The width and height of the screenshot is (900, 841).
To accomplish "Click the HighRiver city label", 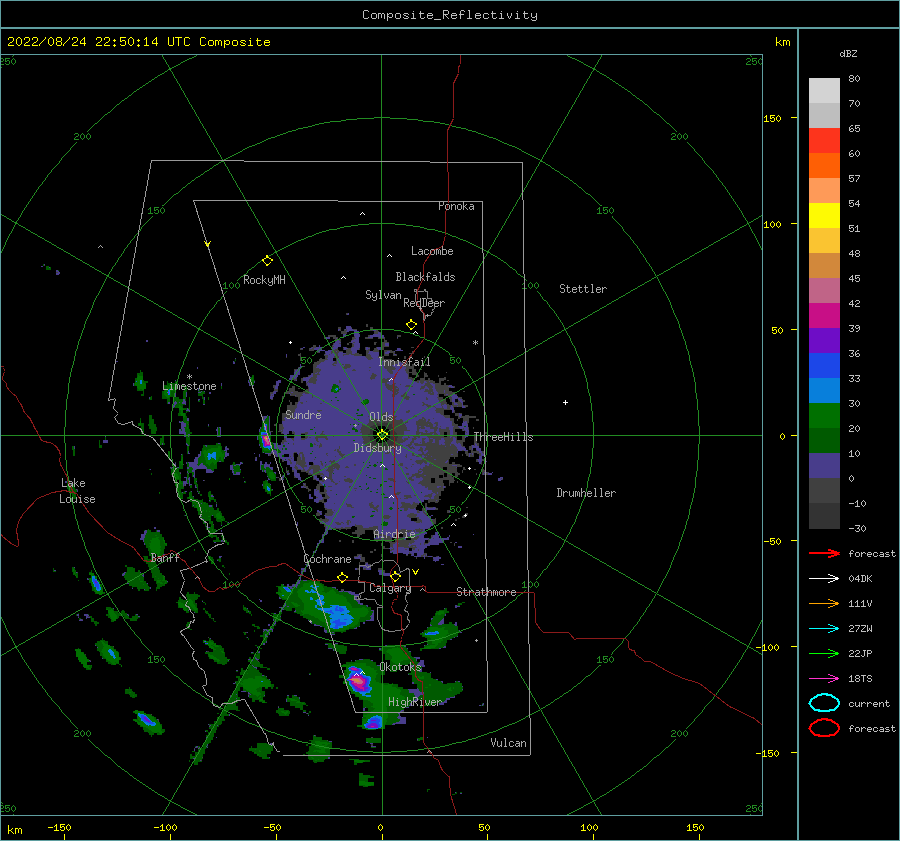I will (x=415, y=702).
